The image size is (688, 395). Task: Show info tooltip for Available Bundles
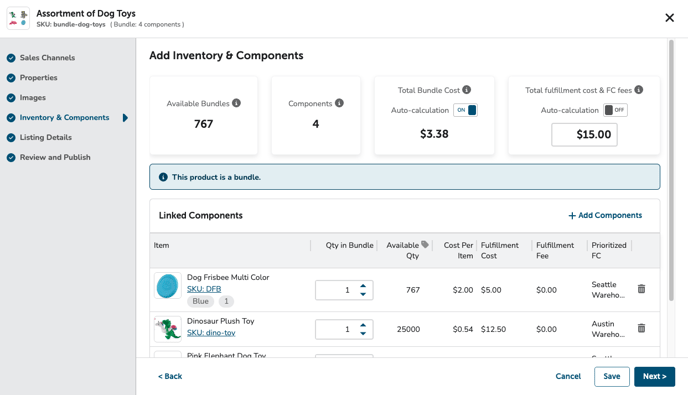click(236, 103)
